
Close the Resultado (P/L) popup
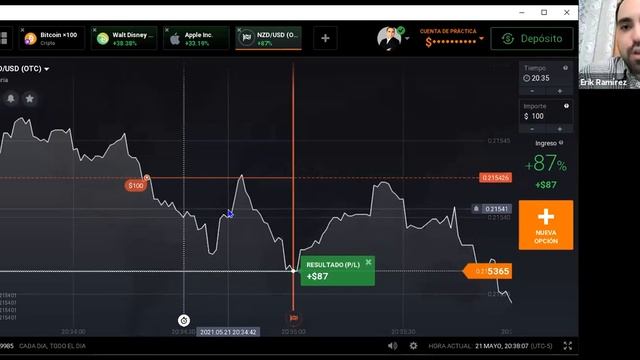click(369, 262)
